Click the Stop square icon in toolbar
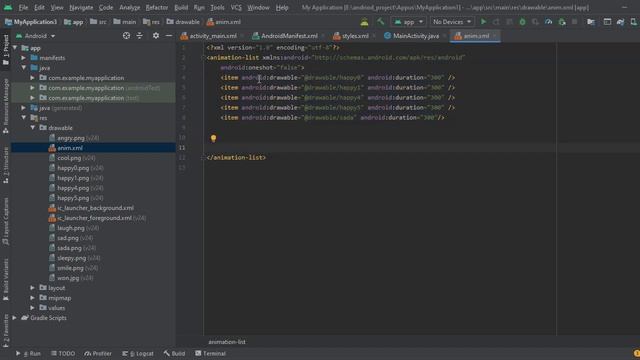The height and width of the screenshot is (360, 640). pos(575,22)
